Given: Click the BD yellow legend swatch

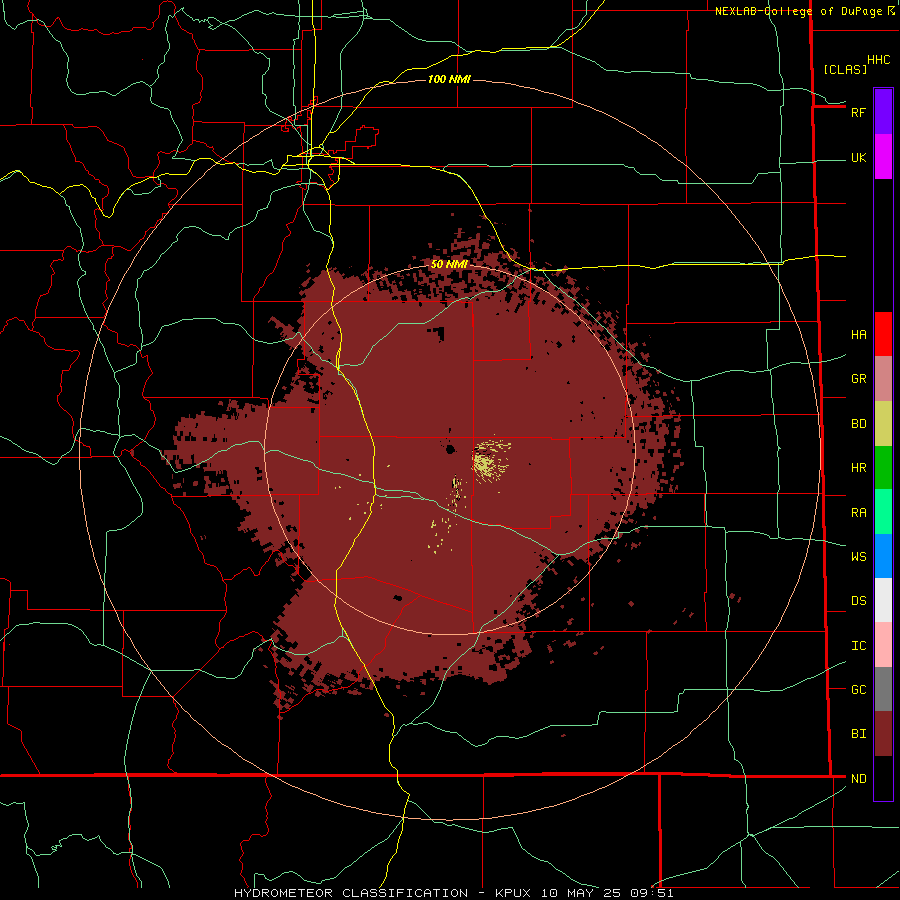Looking at the screenshot, I should tap(883, 424).
